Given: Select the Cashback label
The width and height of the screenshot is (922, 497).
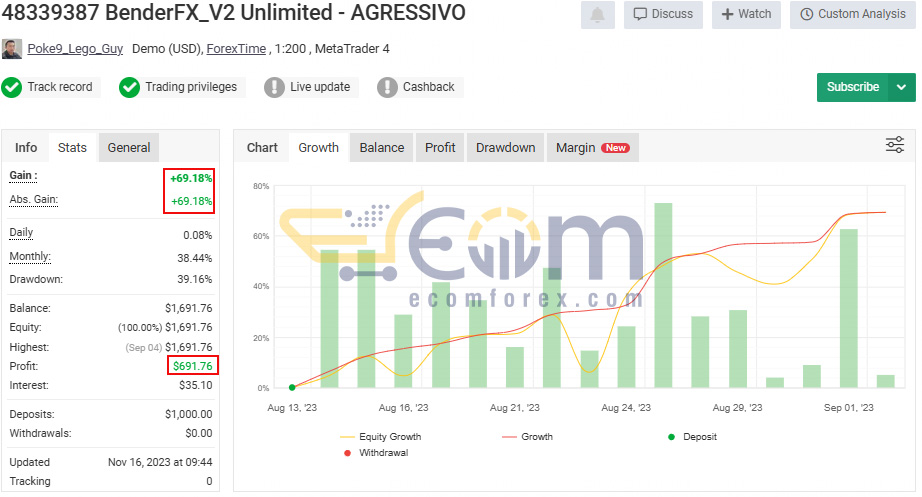Looking at the screenshot, I should pos(429,87).
